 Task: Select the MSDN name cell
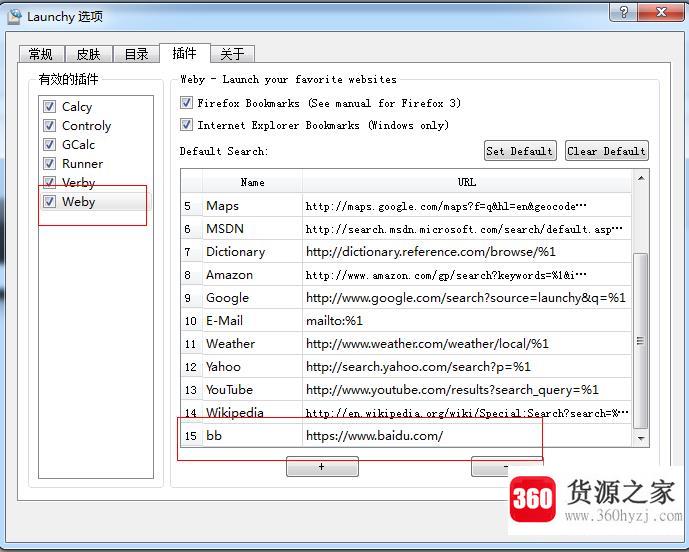(x=252, y=229)
